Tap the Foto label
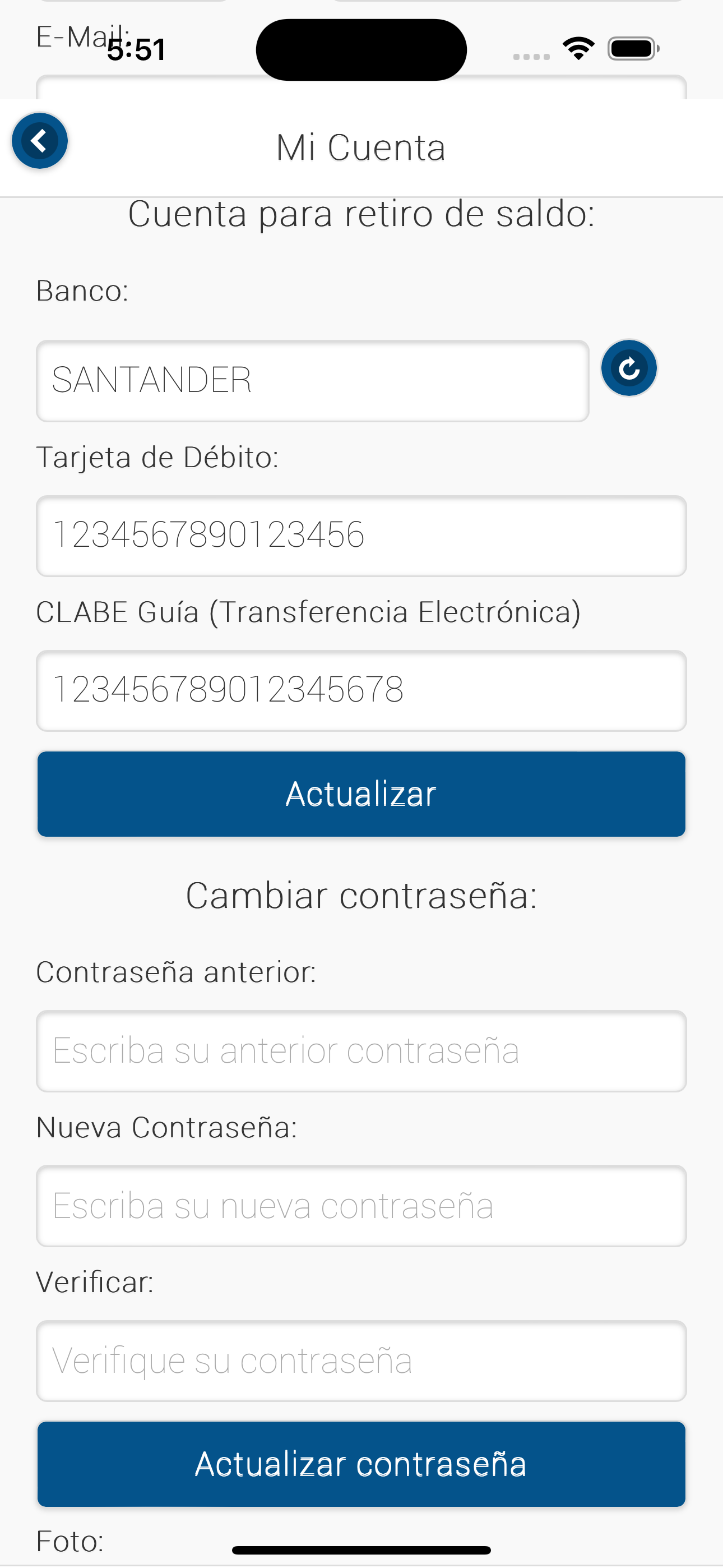 pos(70,1541)
